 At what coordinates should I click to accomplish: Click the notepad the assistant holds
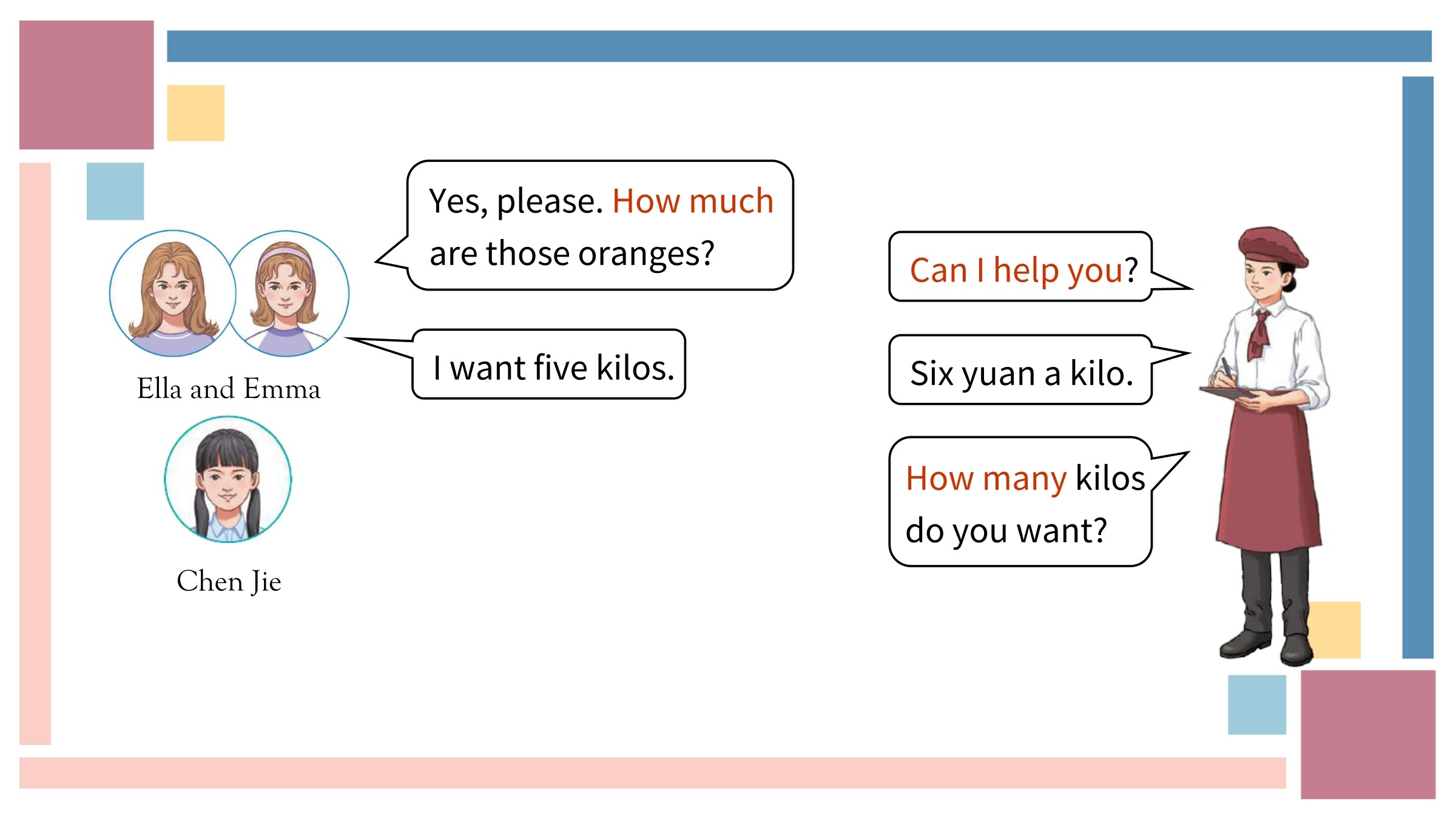pyautogui.click(x=1227, y=393)
